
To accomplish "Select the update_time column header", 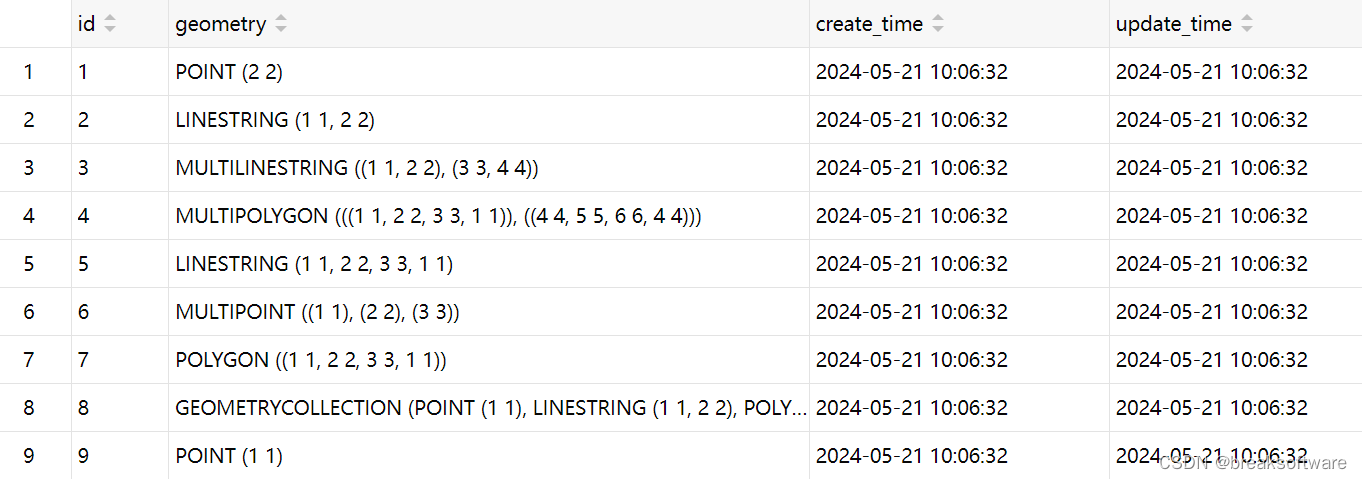I will [x=1235, y=24].
